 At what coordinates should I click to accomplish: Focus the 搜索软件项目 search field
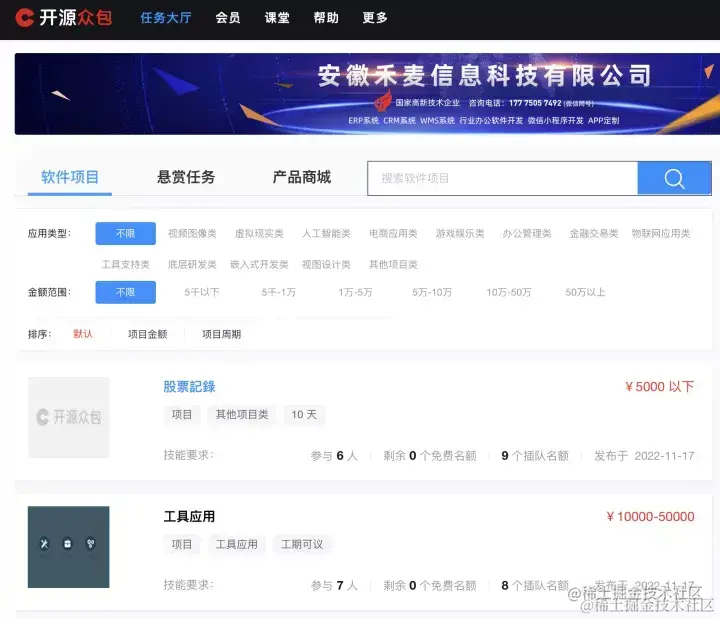502,178
